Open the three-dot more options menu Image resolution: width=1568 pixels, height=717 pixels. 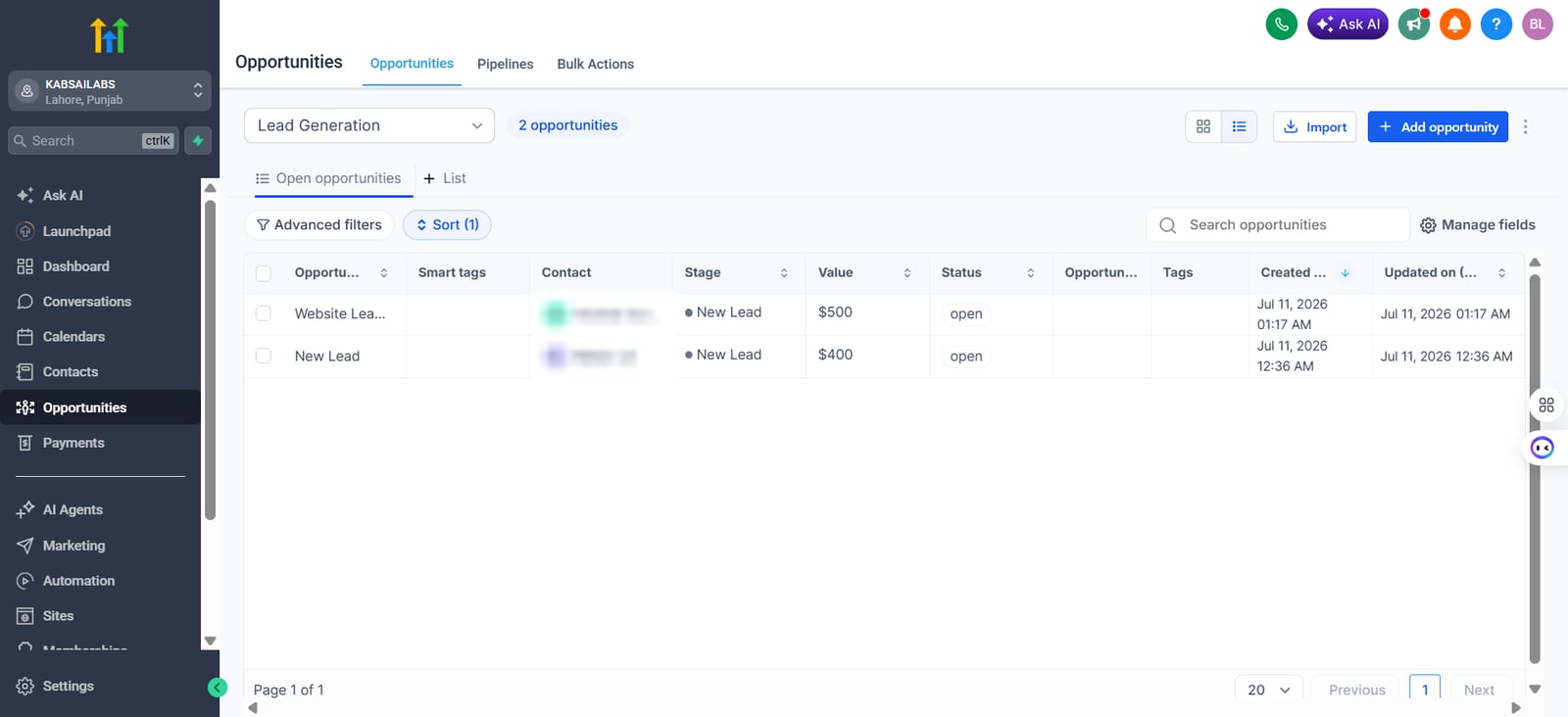pos(1525,126)
